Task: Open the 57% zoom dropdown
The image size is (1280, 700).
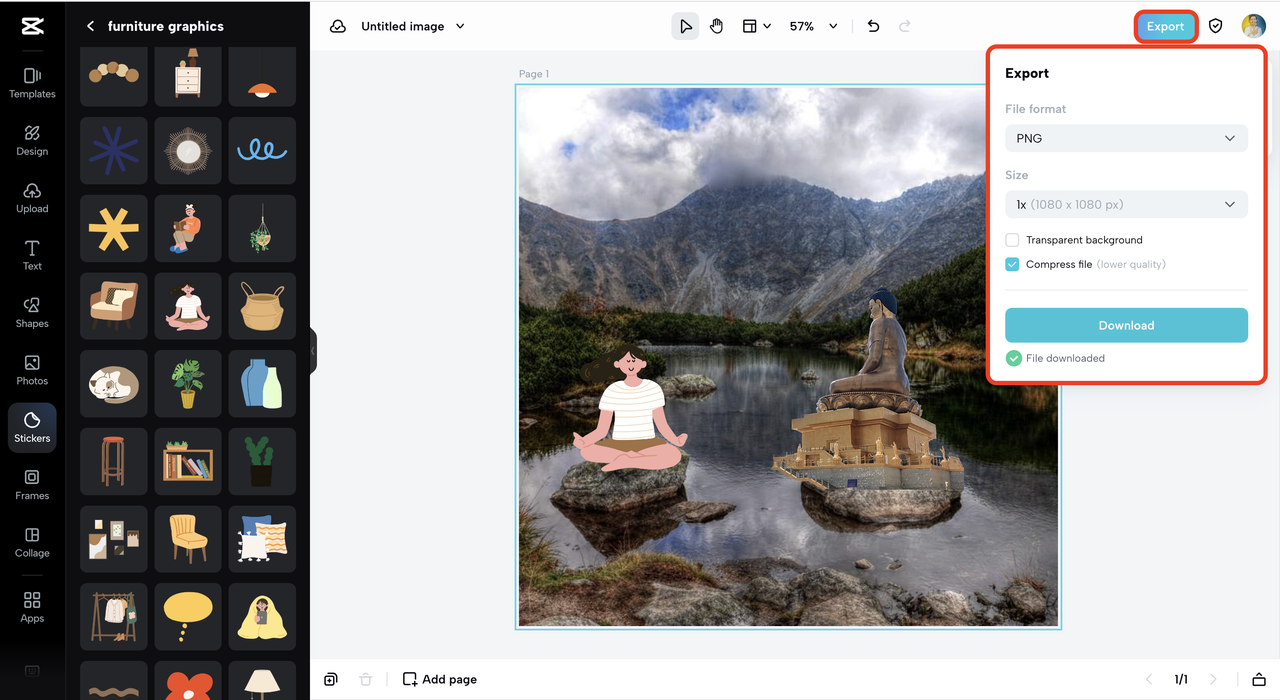Action: tap(813, 26)
